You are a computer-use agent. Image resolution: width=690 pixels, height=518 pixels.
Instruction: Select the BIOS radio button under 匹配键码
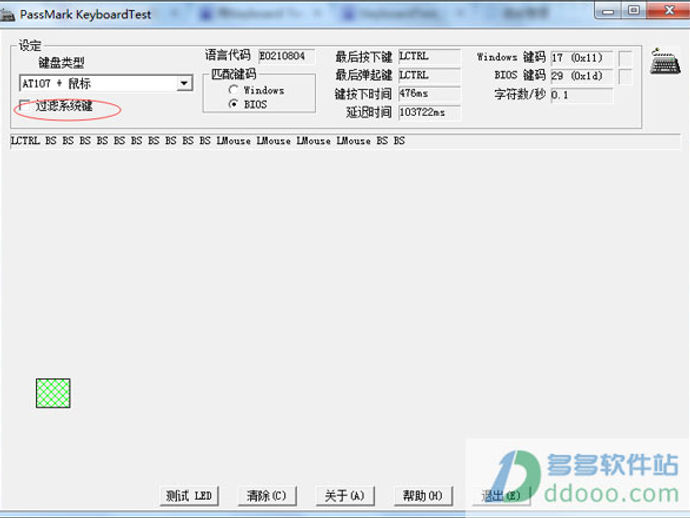click(x=234, y=104)
